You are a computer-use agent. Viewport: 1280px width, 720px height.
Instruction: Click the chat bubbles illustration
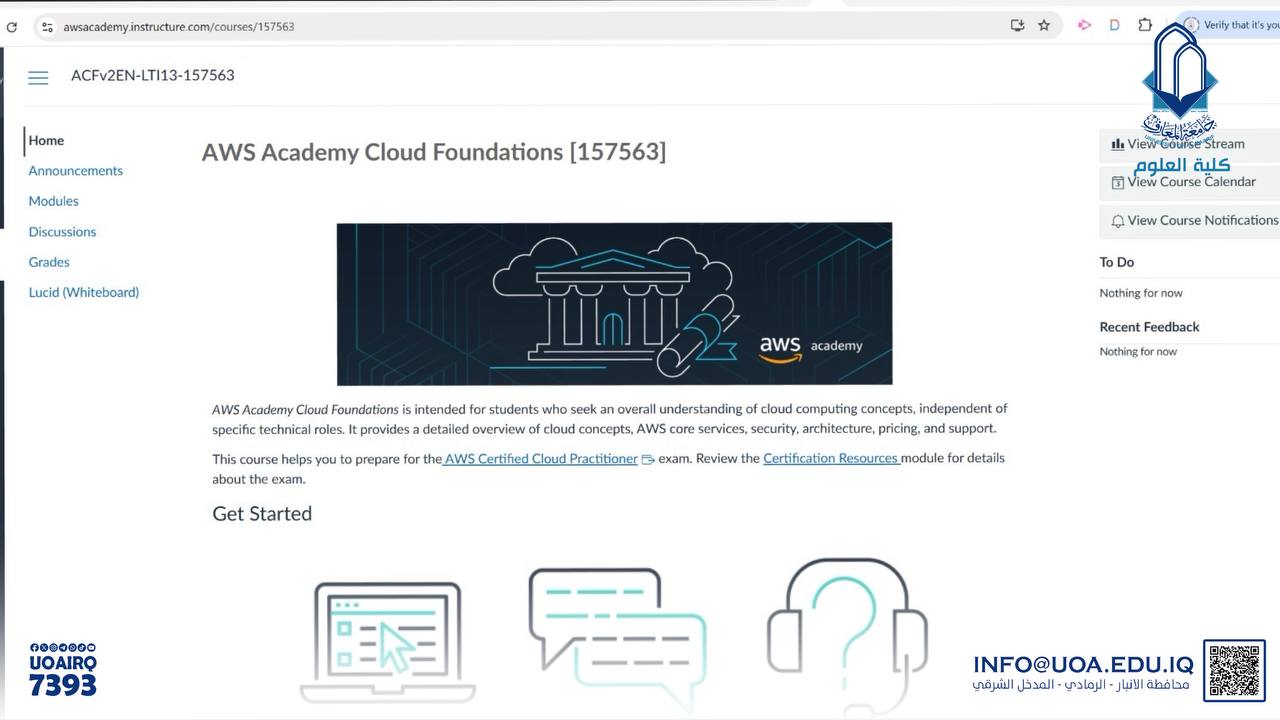[617, 636]
